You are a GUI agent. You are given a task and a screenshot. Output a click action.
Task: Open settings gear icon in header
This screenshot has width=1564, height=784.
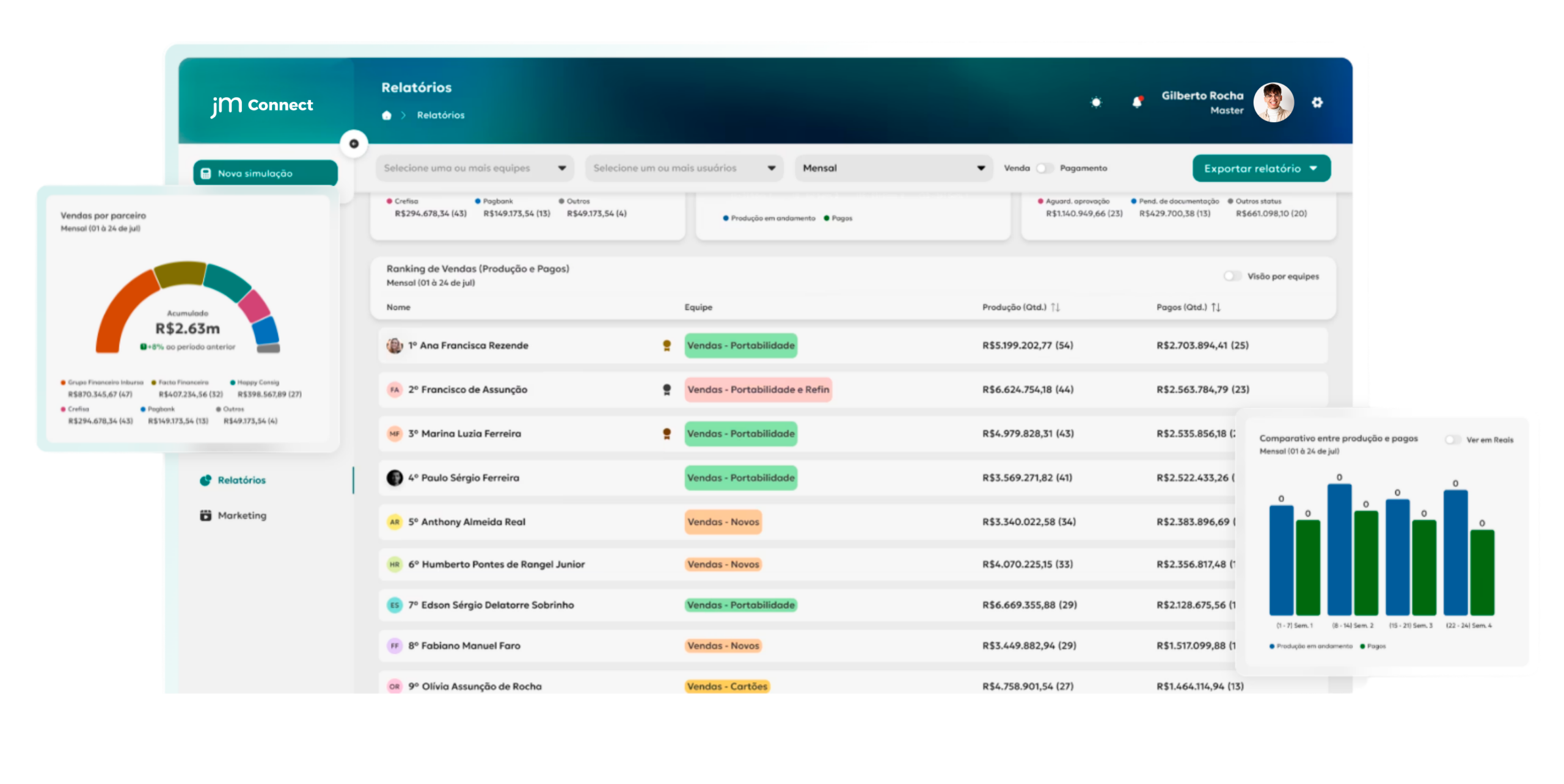click(1317, 103)
